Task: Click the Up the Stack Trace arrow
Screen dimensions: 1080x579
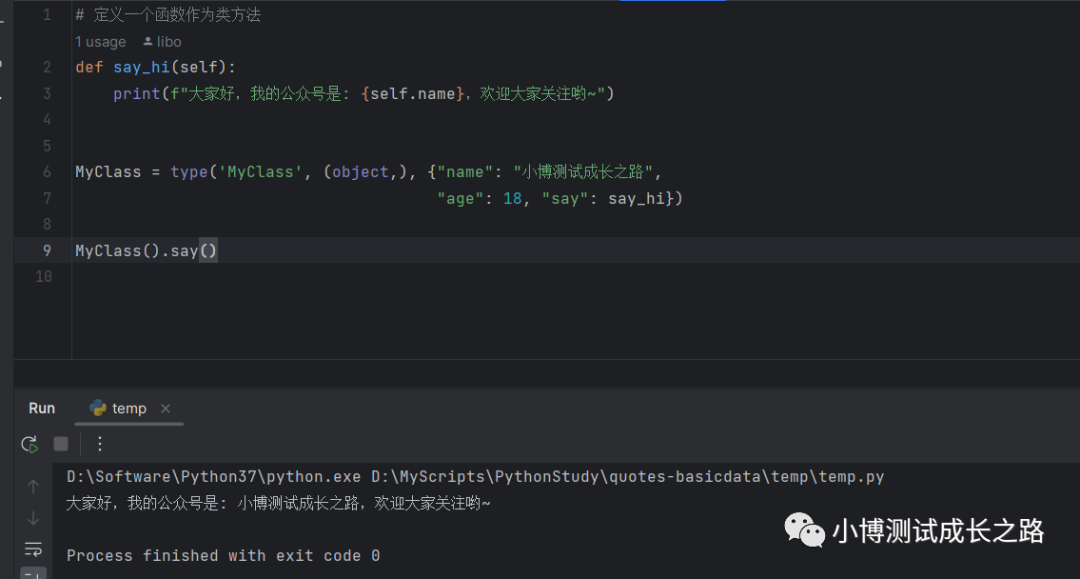Action: 33,487
